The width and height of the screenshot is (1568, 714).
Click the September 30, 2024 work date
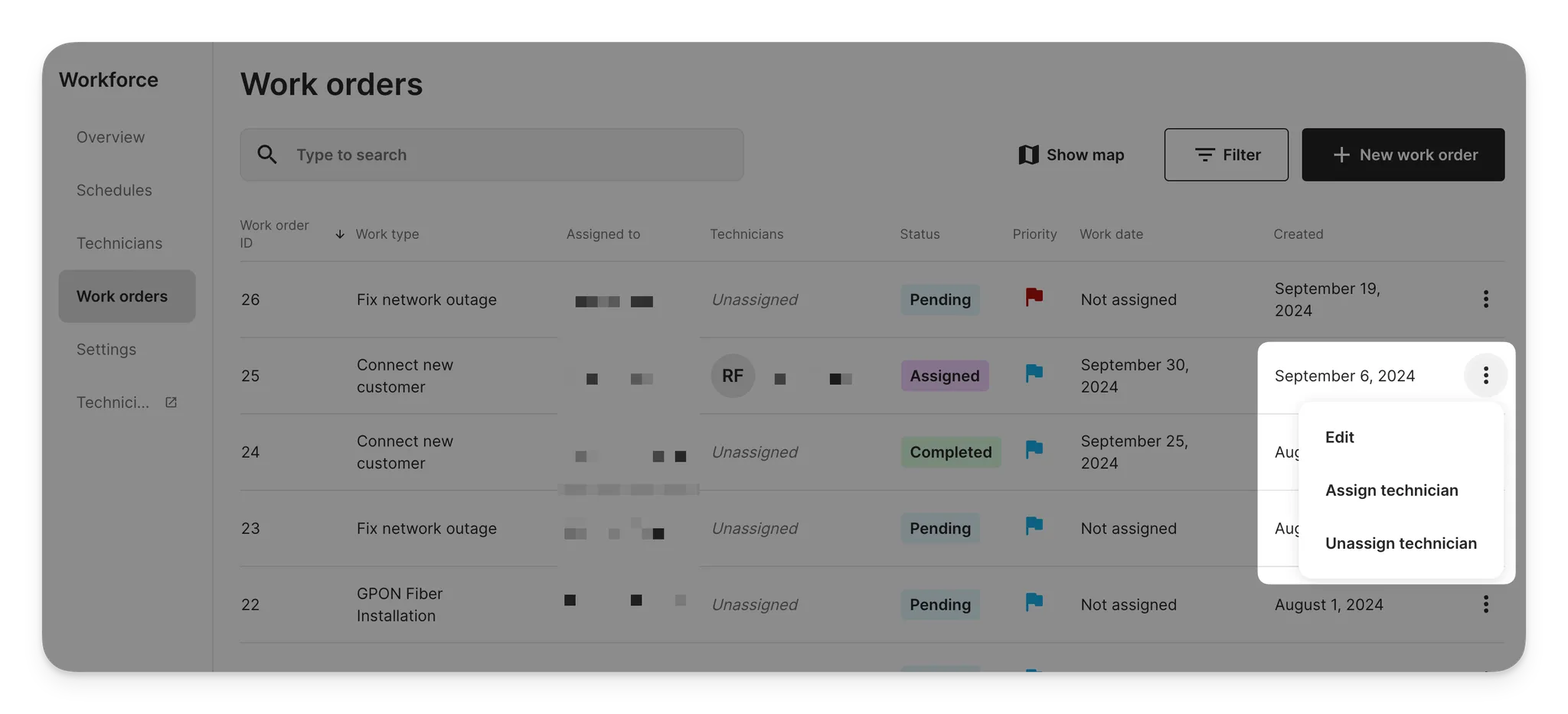click(1135, 376)
